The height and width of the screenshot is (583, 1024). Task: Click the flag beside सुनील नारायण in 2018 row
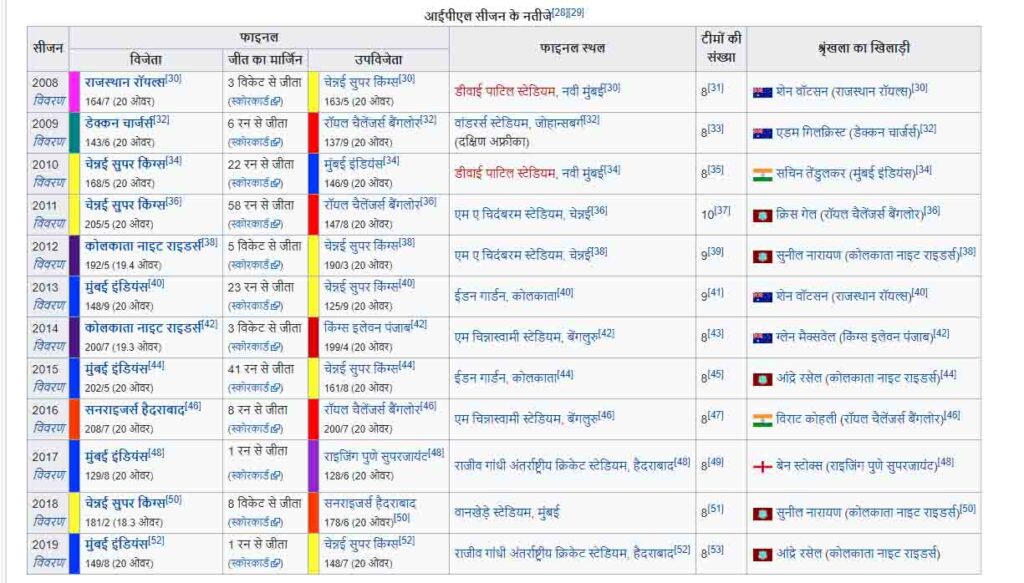pyautogui.click(x=762, y=514)
